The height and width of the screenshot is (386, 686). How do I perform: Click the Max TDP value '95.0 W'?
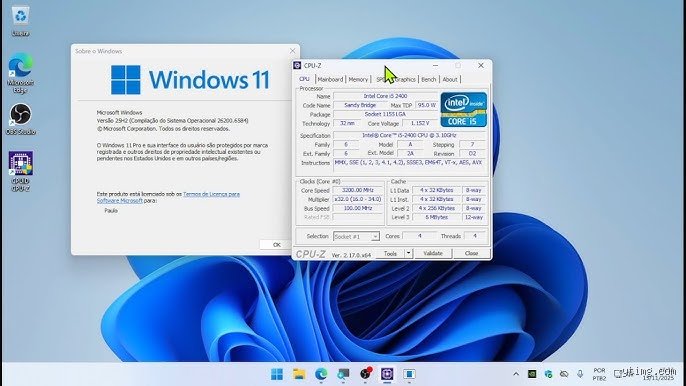[426, 105]
